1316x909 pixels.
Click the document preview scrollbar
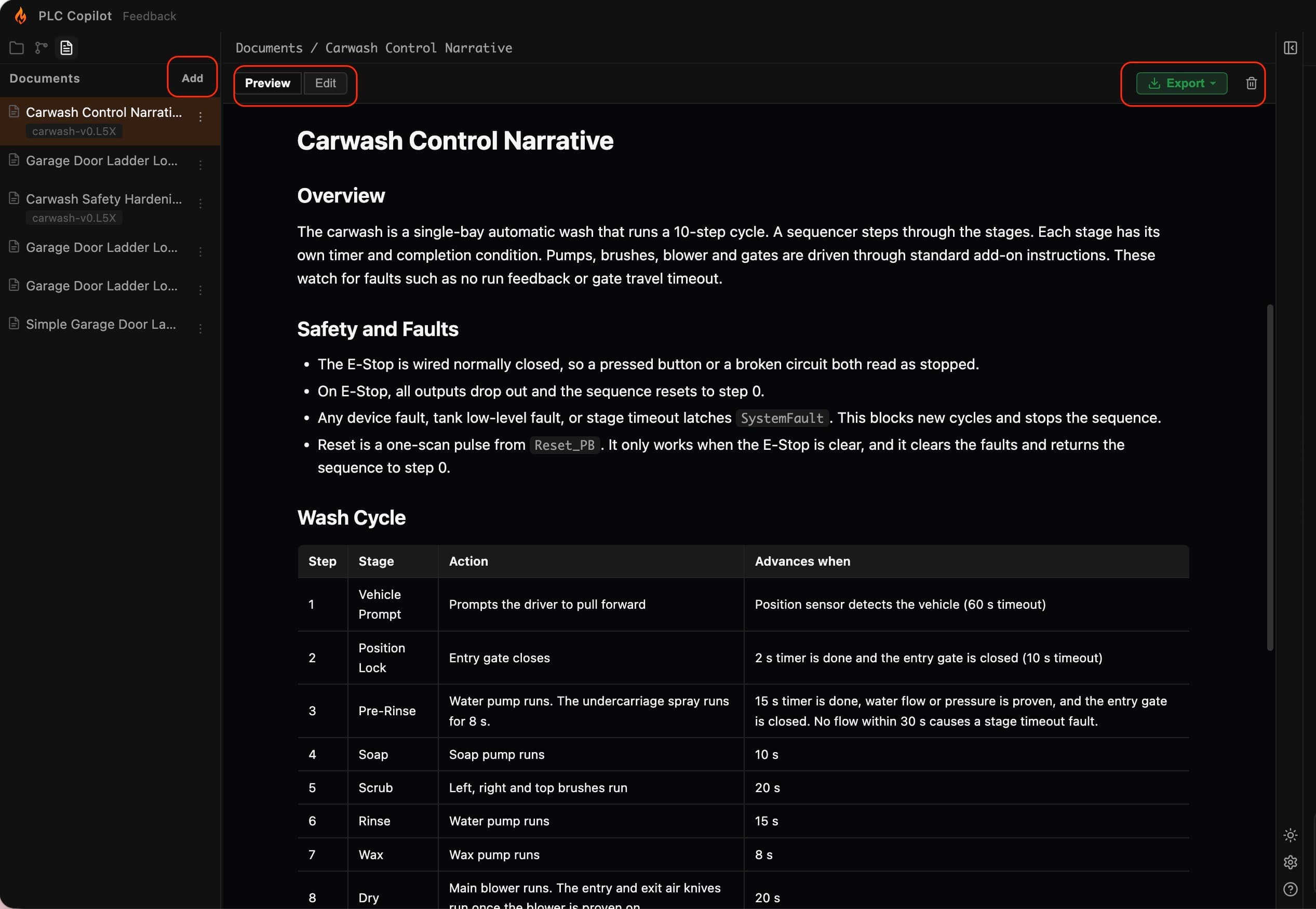[1269, 477]
